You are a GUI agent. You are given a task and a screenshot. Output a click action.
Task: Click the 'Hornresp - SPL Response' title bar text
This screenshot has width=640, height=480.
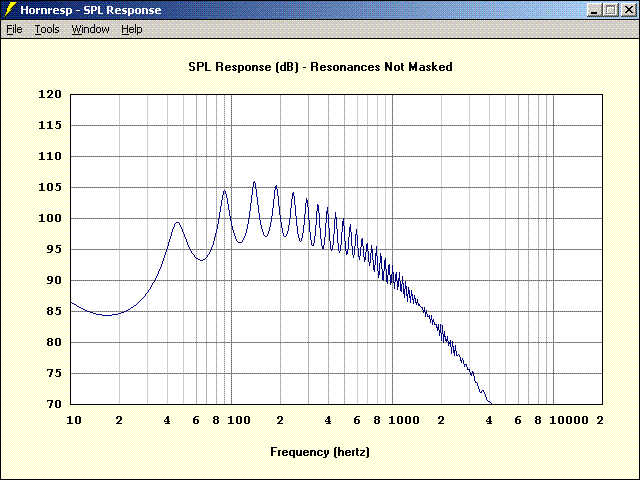(x=91, y=10)
